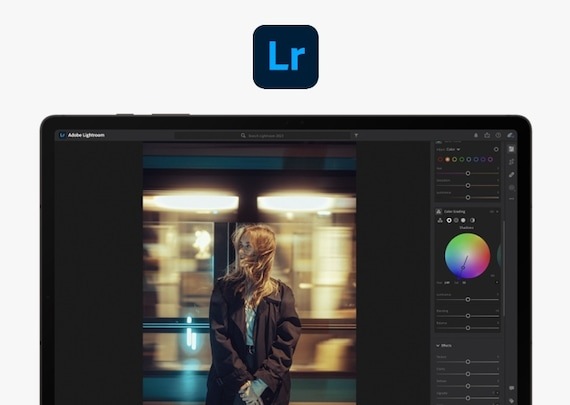This screenshot has width=570, height=405.
Task: Click the Lightroom Lr app logo
Action: (x=286, y=57)
